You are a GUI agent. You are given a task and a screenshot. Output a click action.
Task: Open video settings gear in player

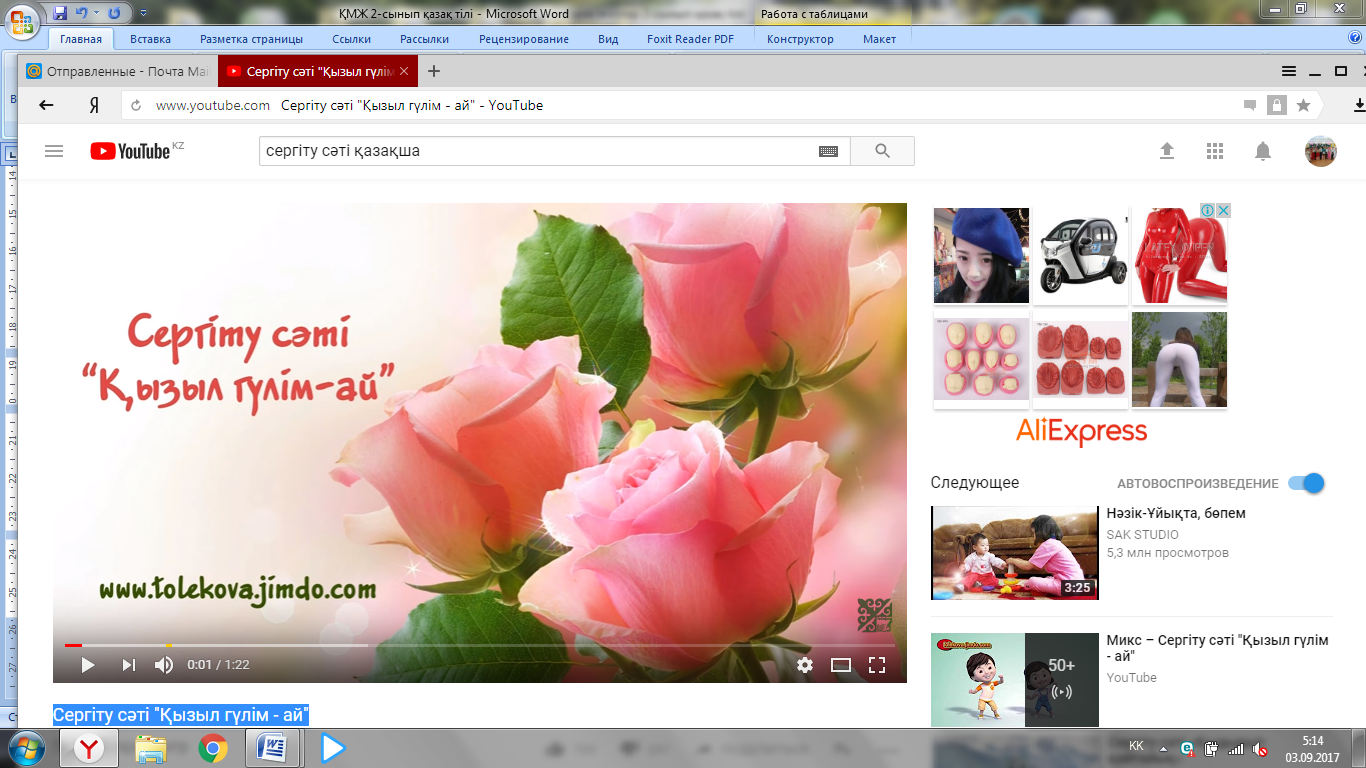point(805,665)
